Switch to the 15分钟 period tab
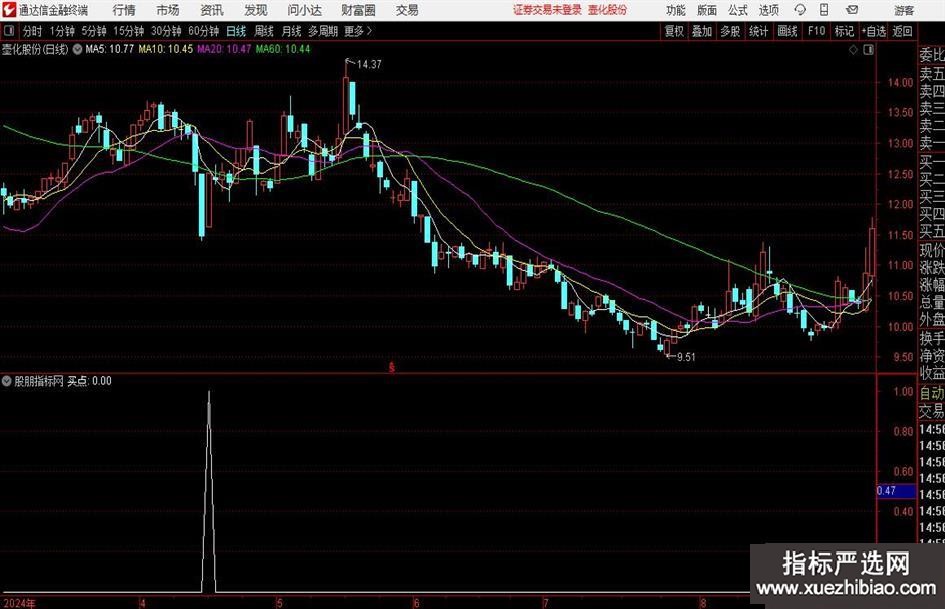 pyautogui.click(x=128, y=31)
